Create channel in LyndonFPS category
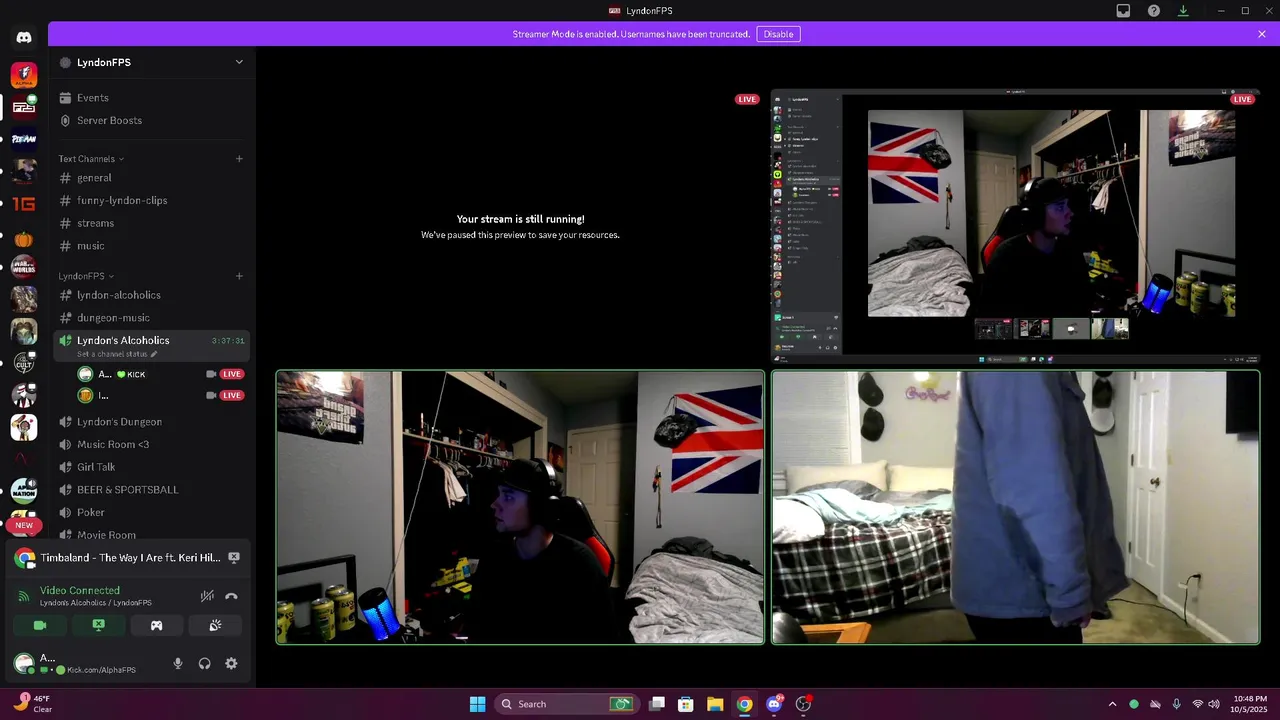 pos(239,275)
